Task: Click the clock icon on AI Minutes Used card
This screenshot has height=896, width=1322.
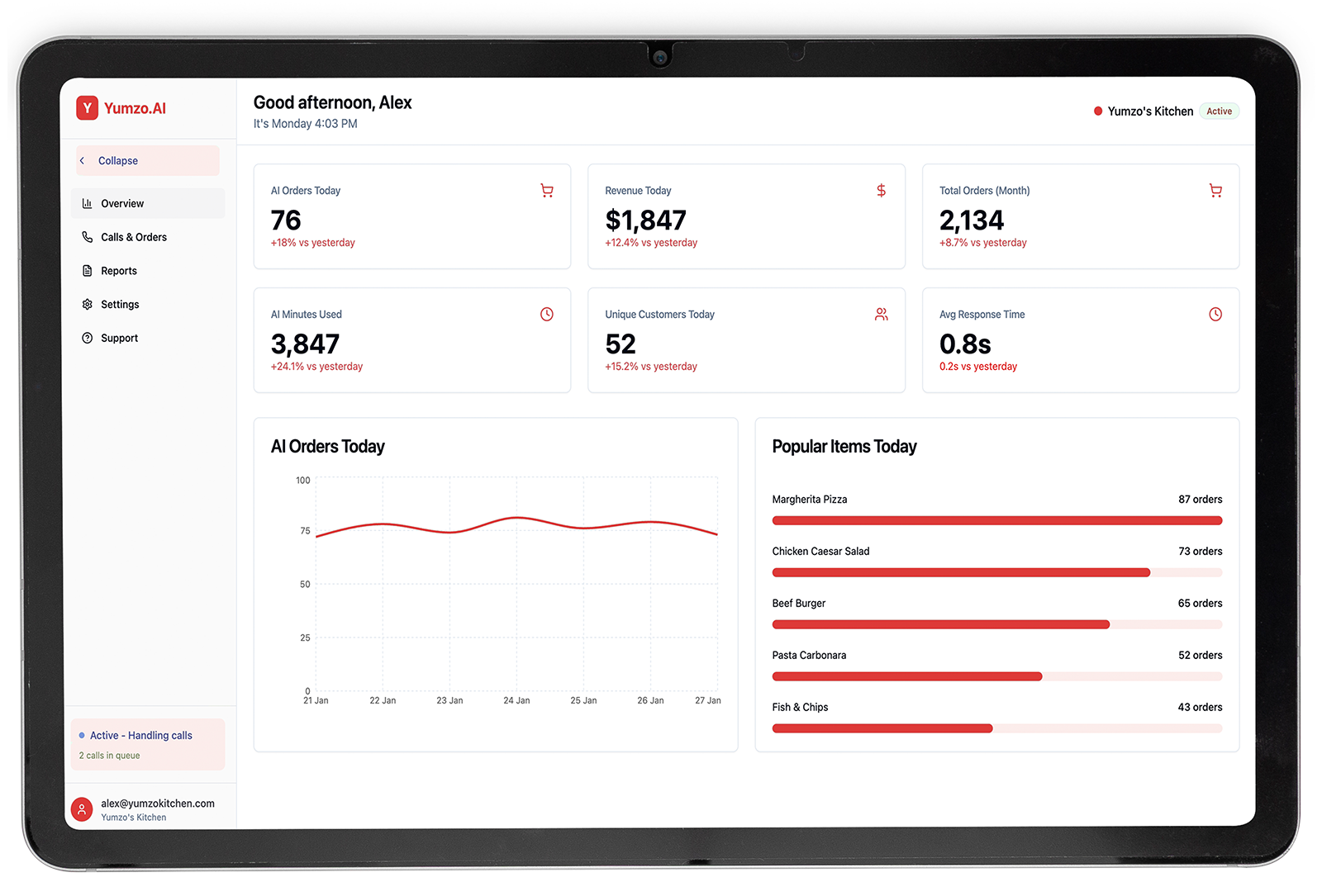Action: pyautogui.click(x=546, y=315)
